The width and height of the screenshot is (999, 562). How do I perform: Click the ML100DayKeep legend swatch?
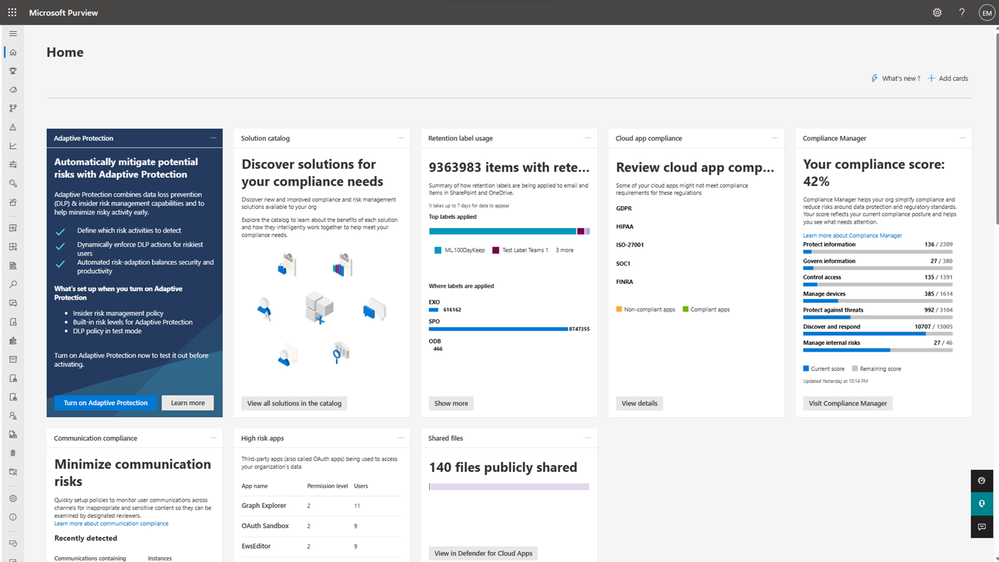tap(438, 250)
